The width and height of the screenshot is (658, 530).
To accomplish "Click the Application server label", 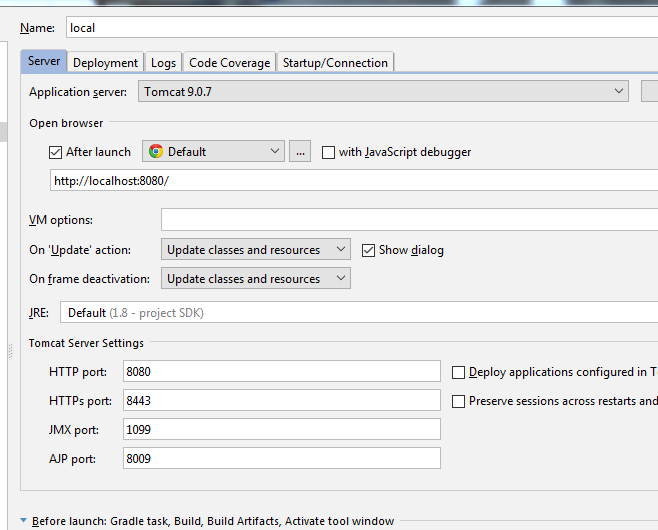I will 78,92.
